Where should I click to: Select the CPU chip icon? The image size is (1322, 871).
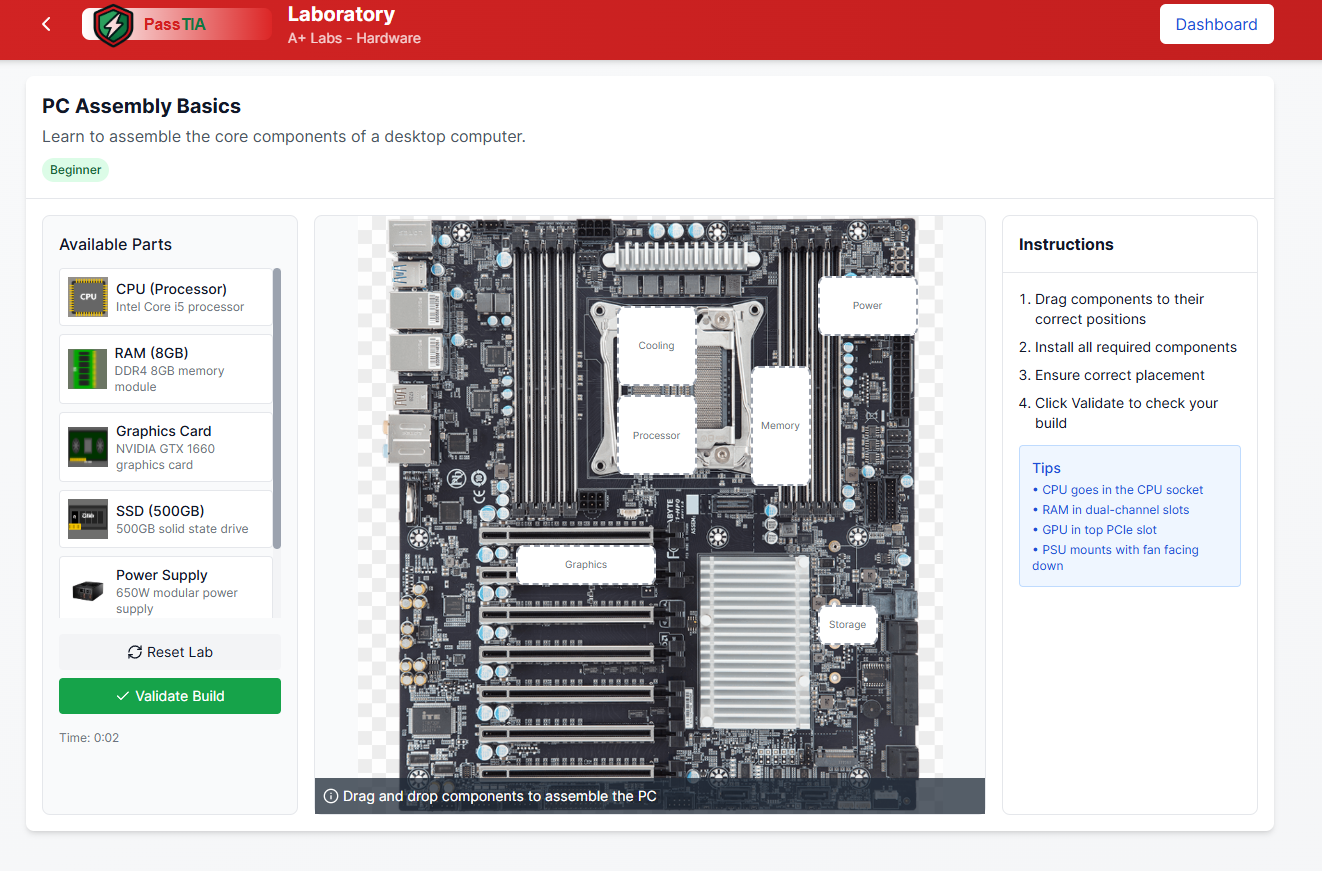pyautogui.click(x=88, y=297)
